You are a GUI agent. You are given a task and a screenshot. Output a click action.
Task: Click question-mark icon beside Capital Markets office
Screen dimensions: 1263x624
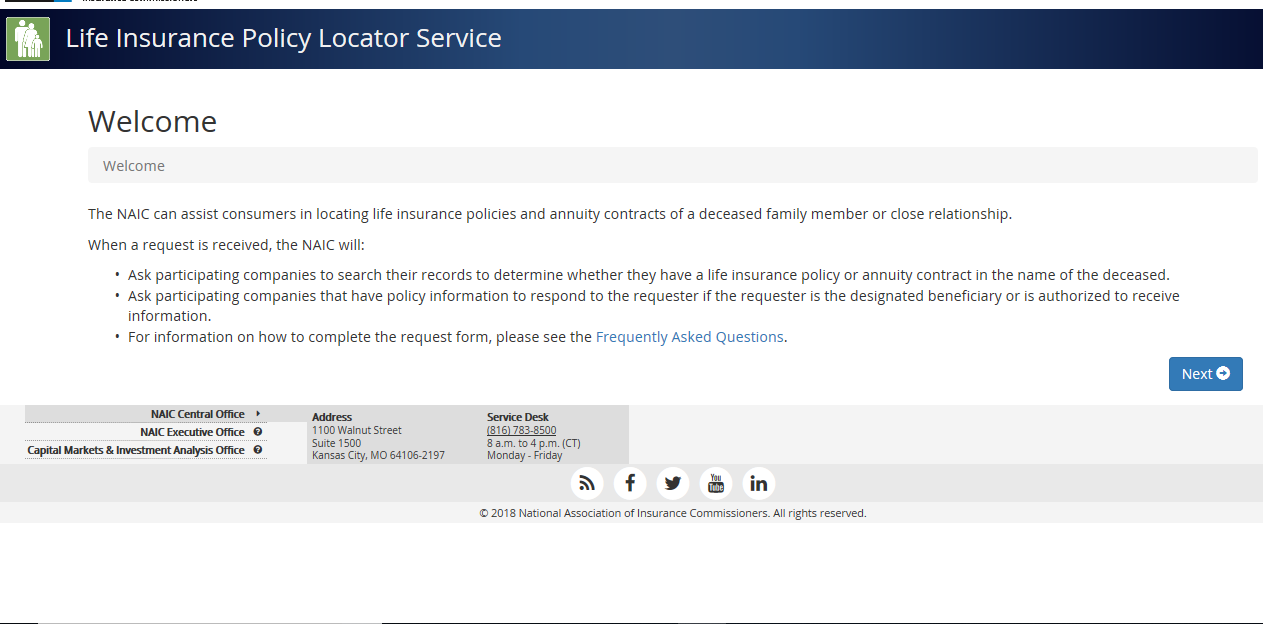pos(258,450)
